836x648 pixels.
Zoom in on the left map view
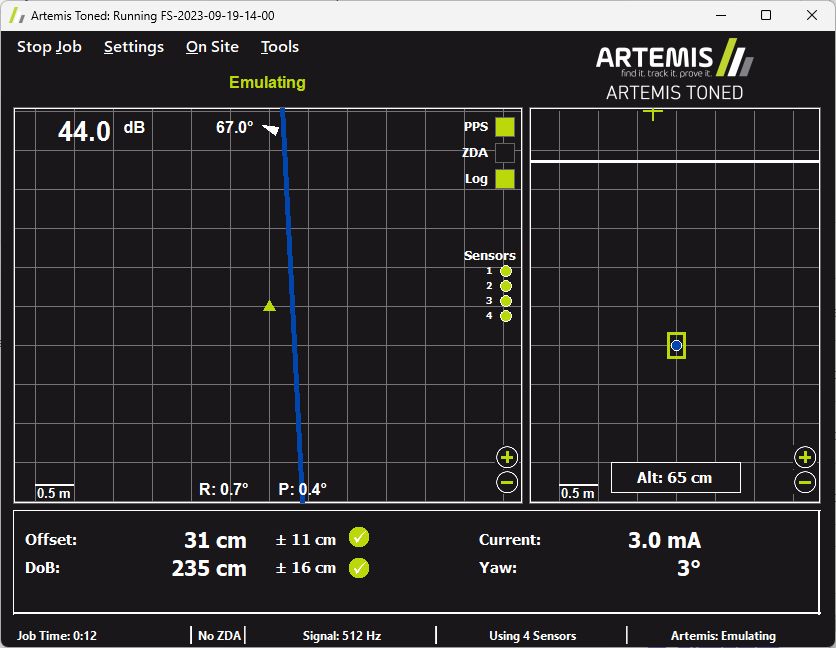(507, 458)
